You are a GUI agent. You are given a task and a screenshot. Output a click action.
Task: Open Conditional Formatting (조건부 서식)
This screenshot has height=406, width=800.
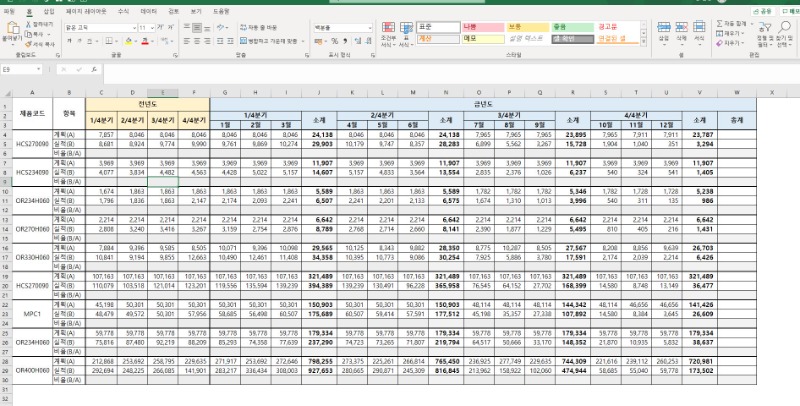388,35
